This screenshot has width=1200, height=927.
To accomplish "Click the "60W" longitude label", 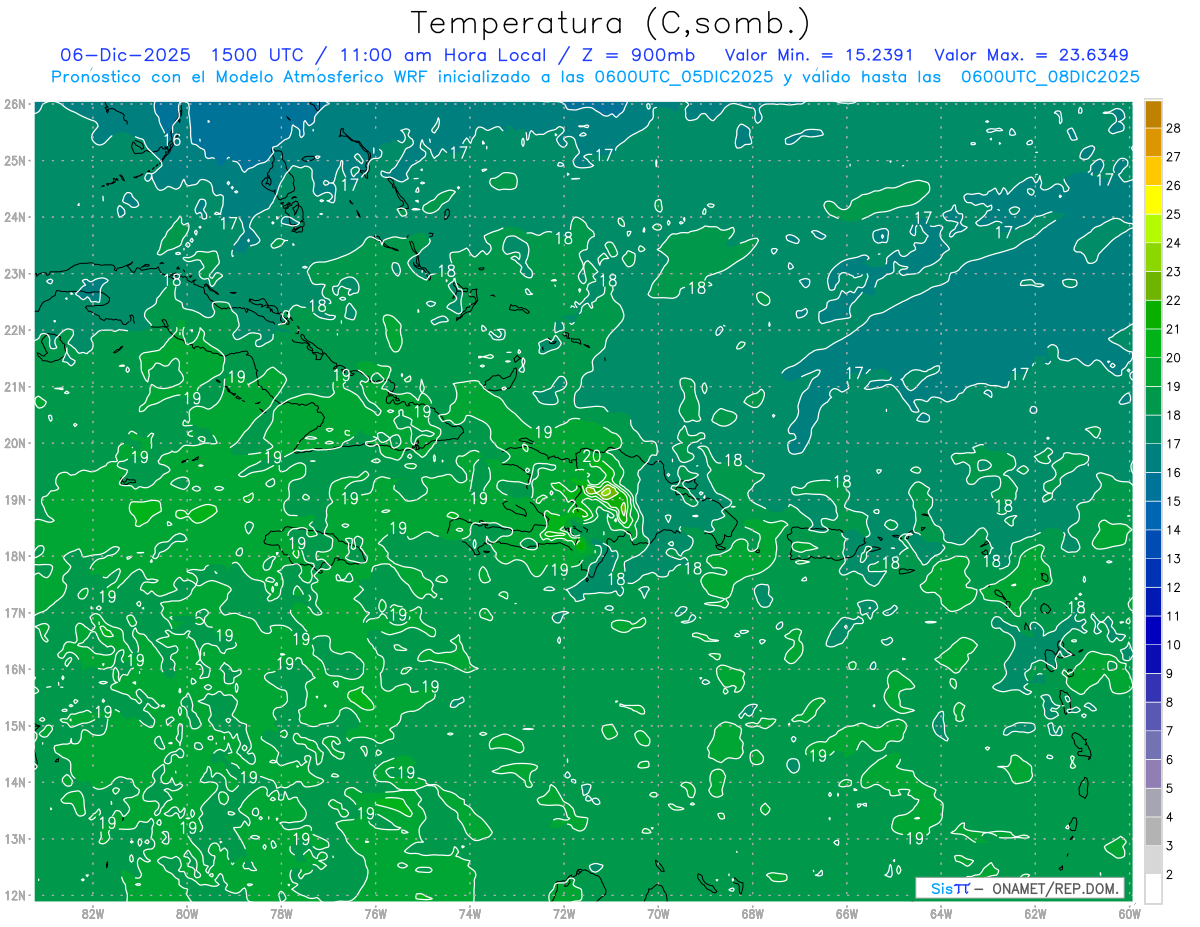I will (x=1129, y=912).
